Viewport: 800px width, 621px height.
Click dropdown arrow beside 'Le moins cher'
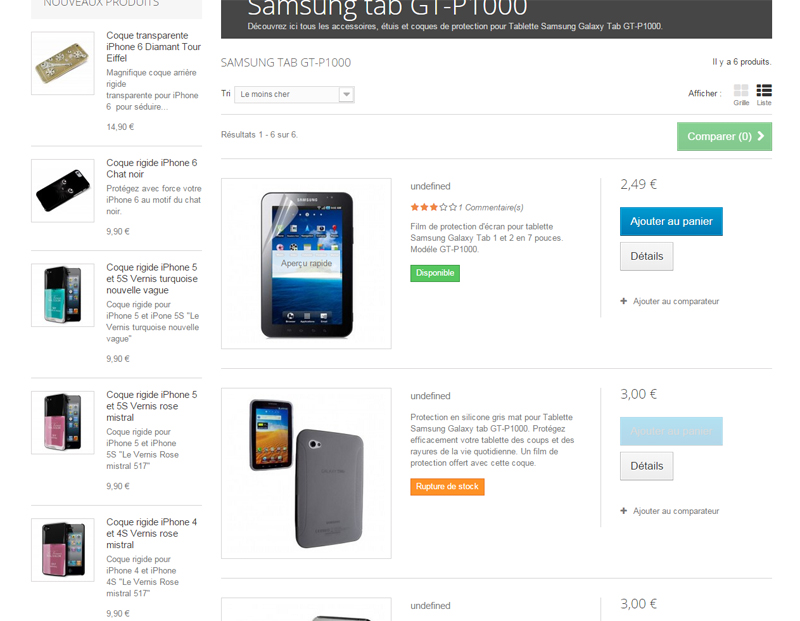[x=346, y=94]
